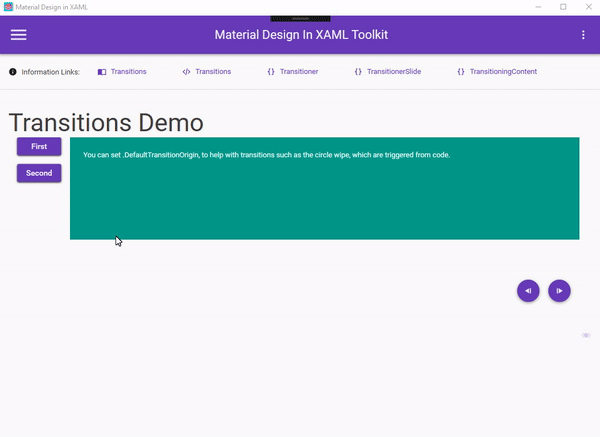Viewport: 600px width, 437px height.
Task: Maximize the Material Design in XAML window
Action: [563, 7]
